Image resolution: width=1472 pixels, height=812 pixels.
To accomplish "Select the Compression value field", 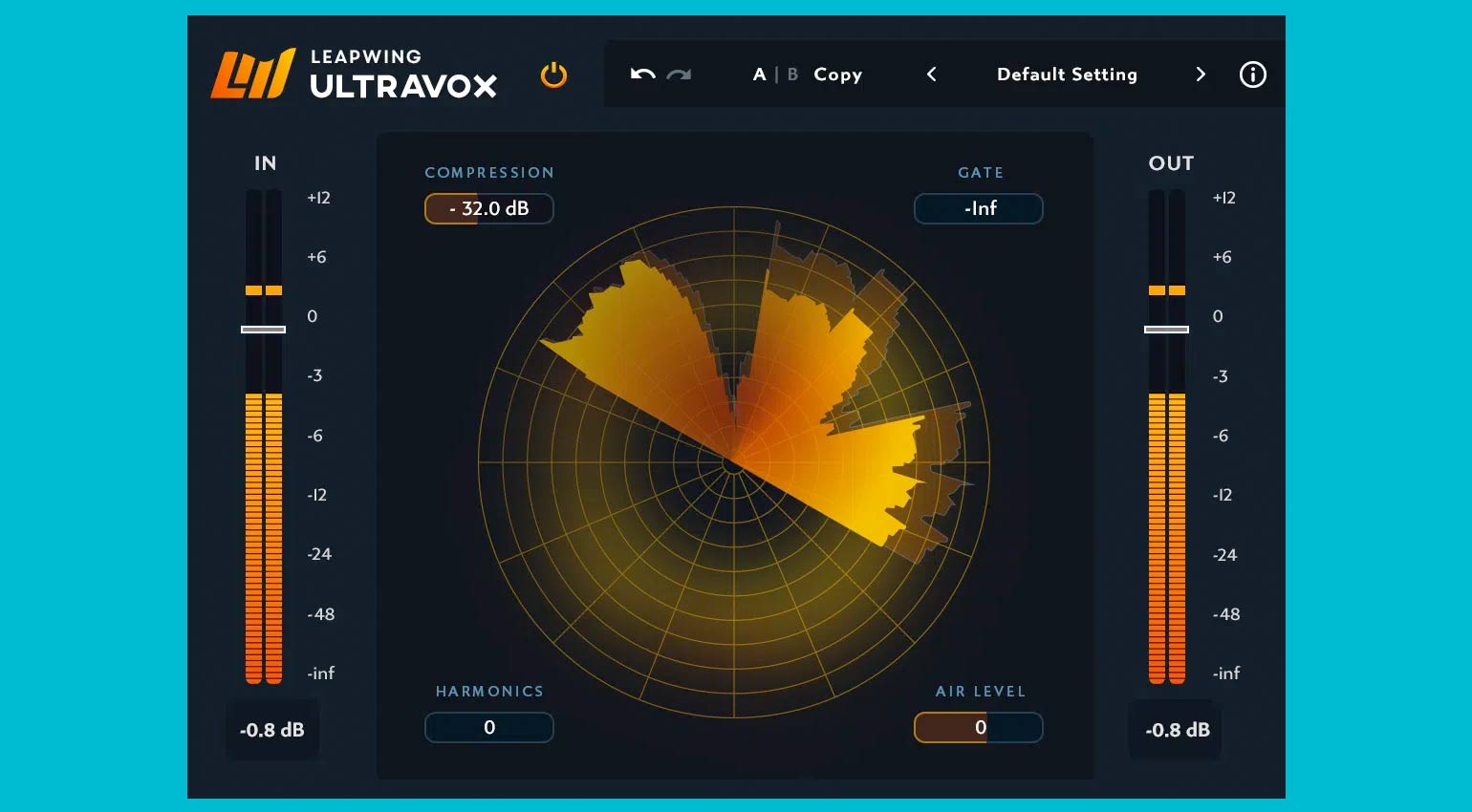I will coord(488,208).
